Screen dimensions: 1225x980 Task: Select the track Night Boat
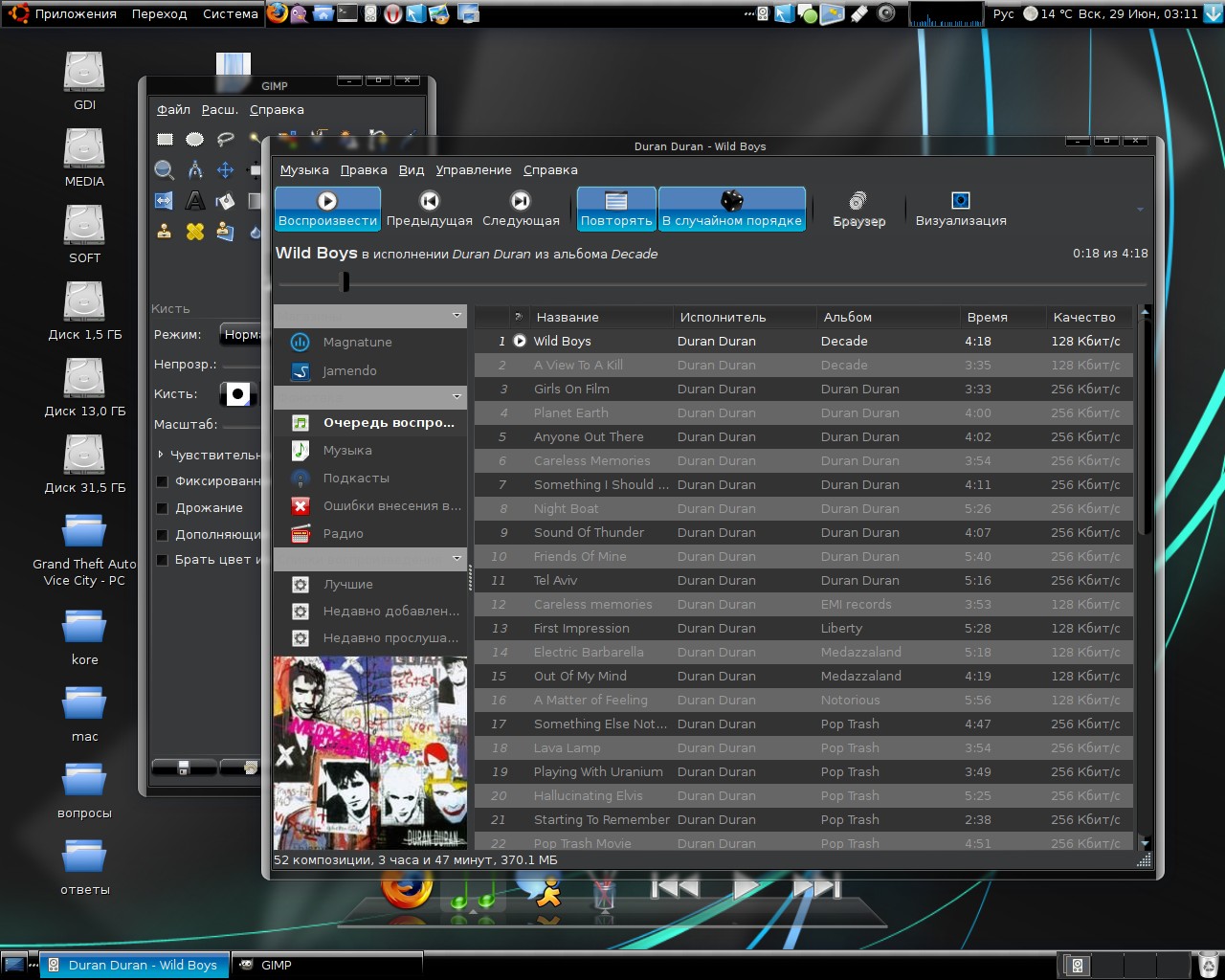click(x=804, y=508)
